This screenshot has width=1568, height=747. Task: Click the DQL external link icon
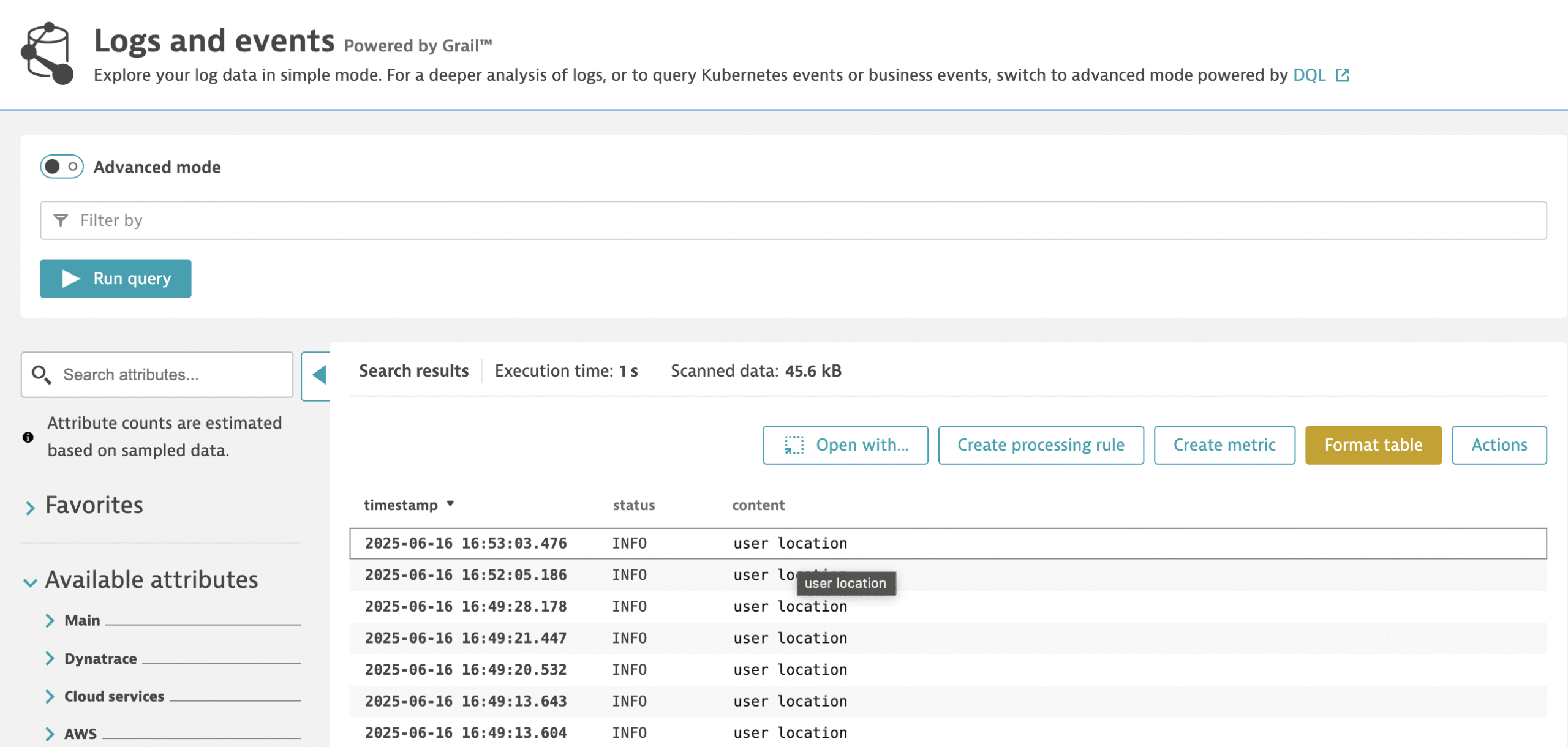pos(1343,75)
